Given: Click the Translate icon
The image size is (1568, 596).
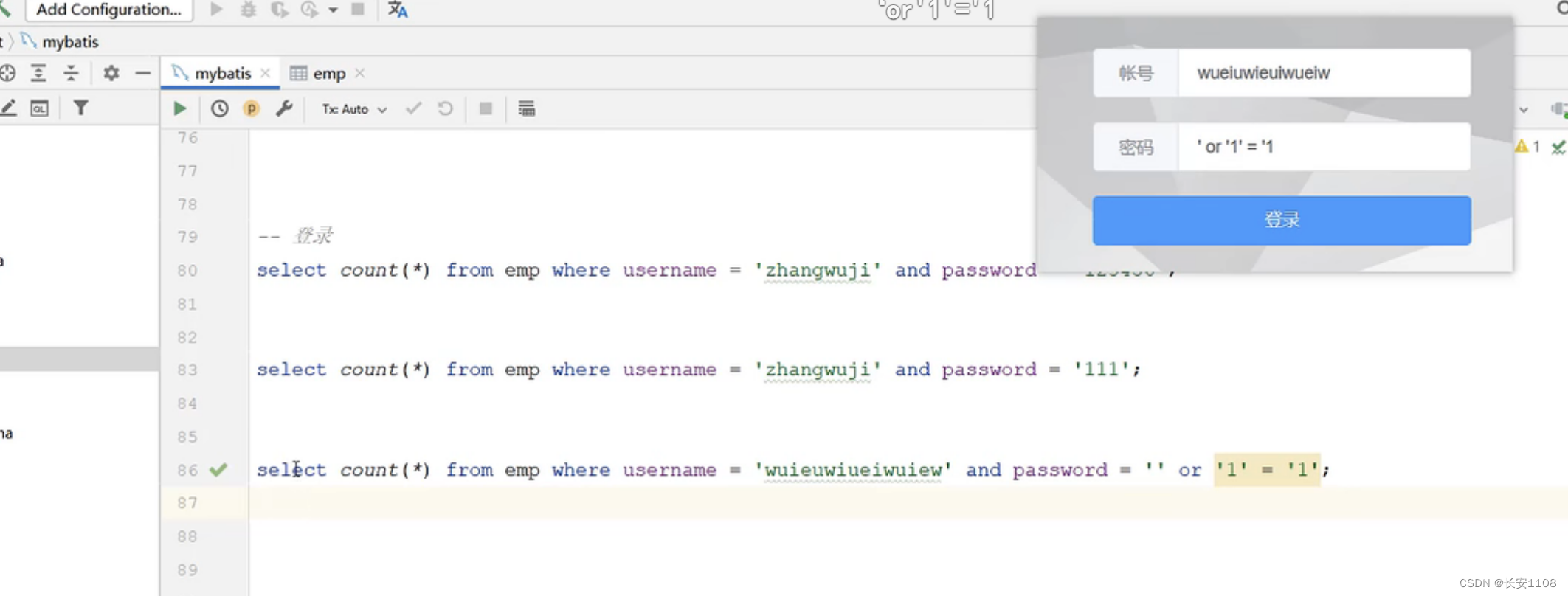Looking at the screenshot, I should pyautogui.click(x=398, y=10).
